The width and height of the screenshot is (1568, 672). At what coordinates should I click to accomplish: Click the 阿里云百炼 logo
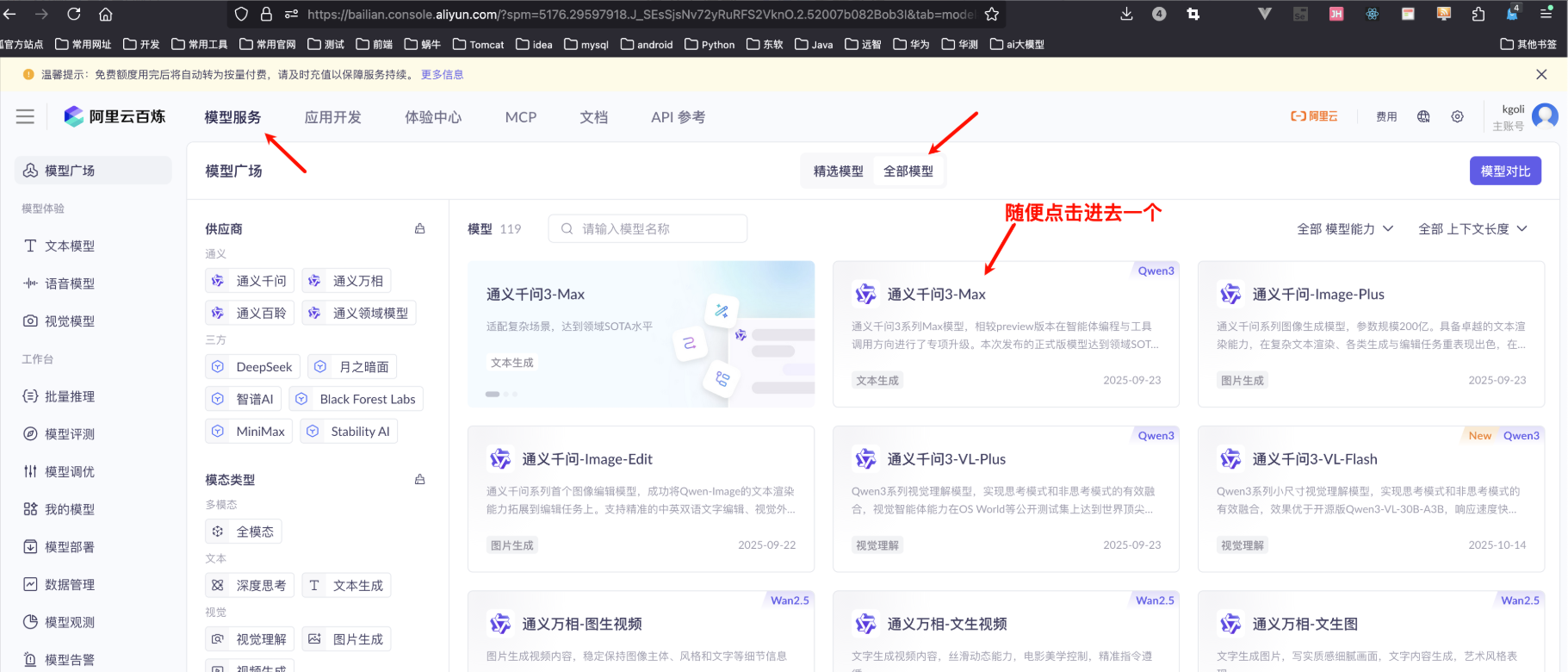115,116
